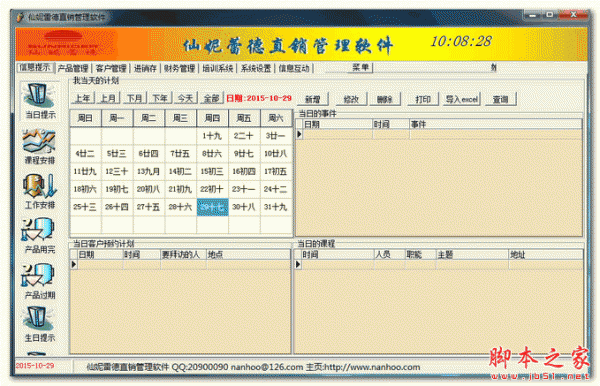The image size is (600, 386).
Task: Go to next year with 下年
Action: click(x=160, y=98)
